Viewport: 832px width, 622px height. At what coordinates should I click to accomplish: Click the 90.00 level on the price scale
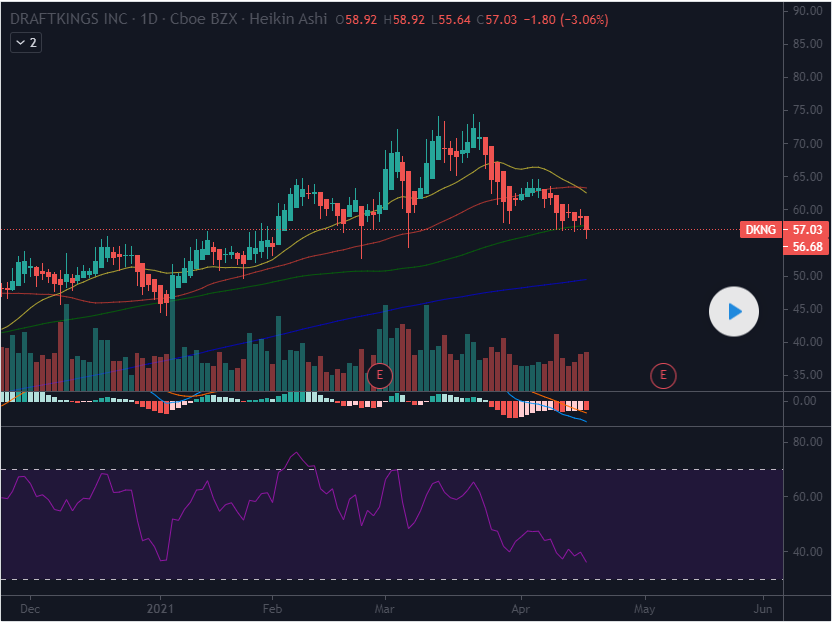point(806,11)
